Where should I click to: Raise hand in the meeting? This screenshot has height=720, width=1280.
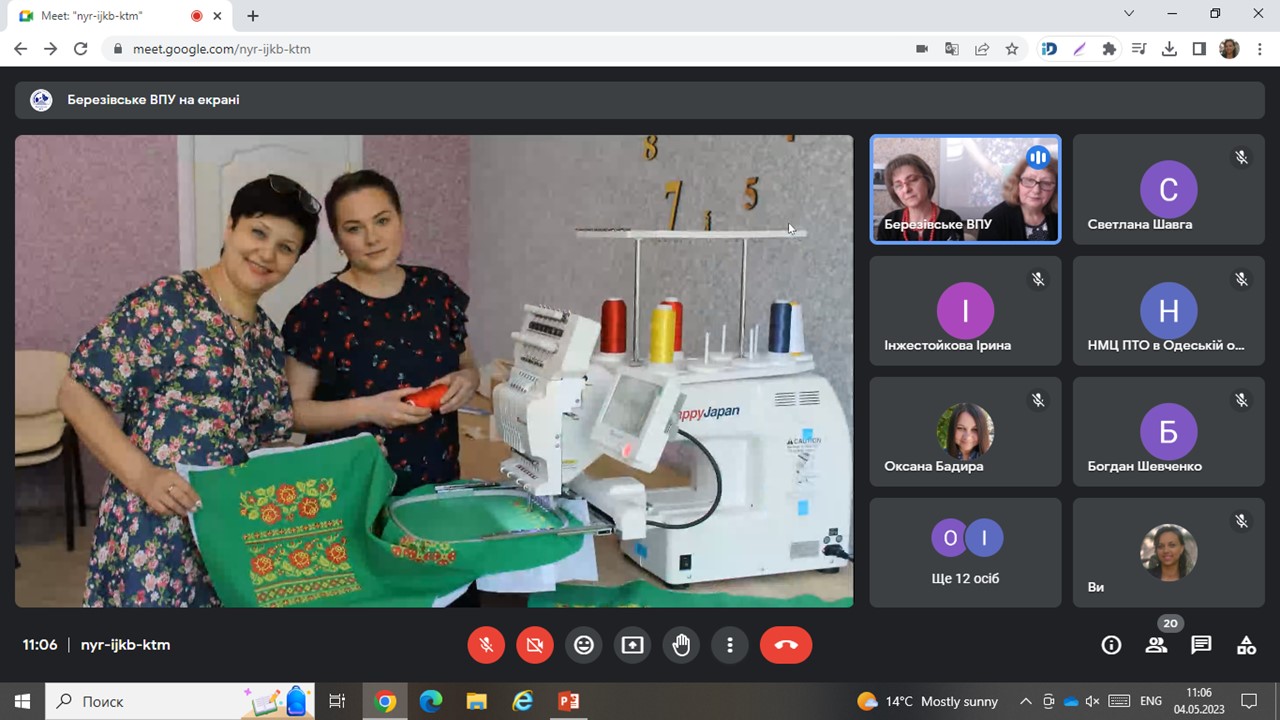click(x=681, y=645)
